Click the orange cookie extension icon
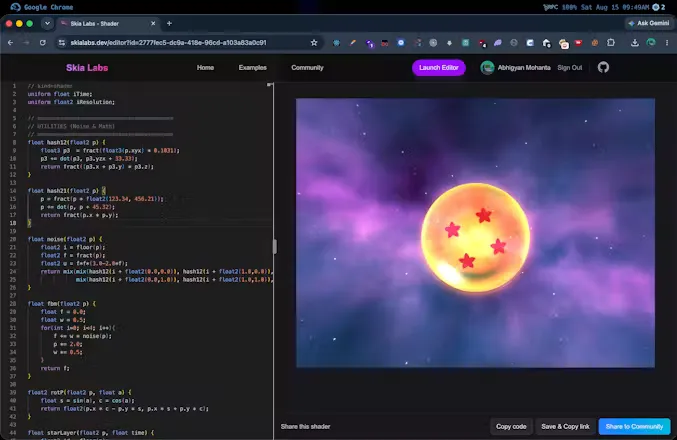 tap(595, 43)
